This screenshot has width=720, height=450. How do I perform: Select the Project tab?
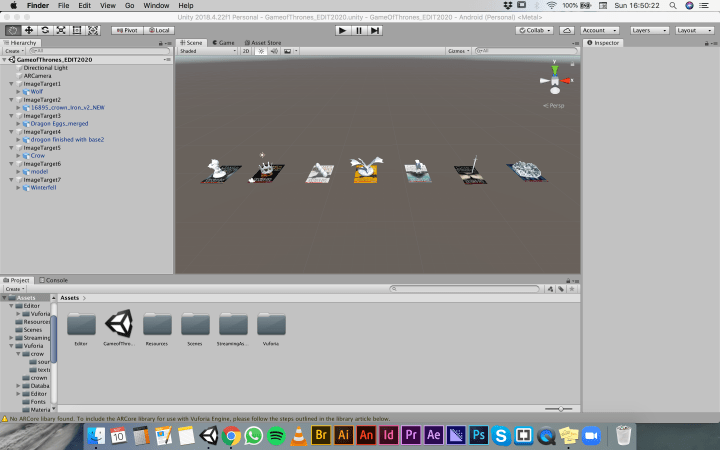[17, 280]
